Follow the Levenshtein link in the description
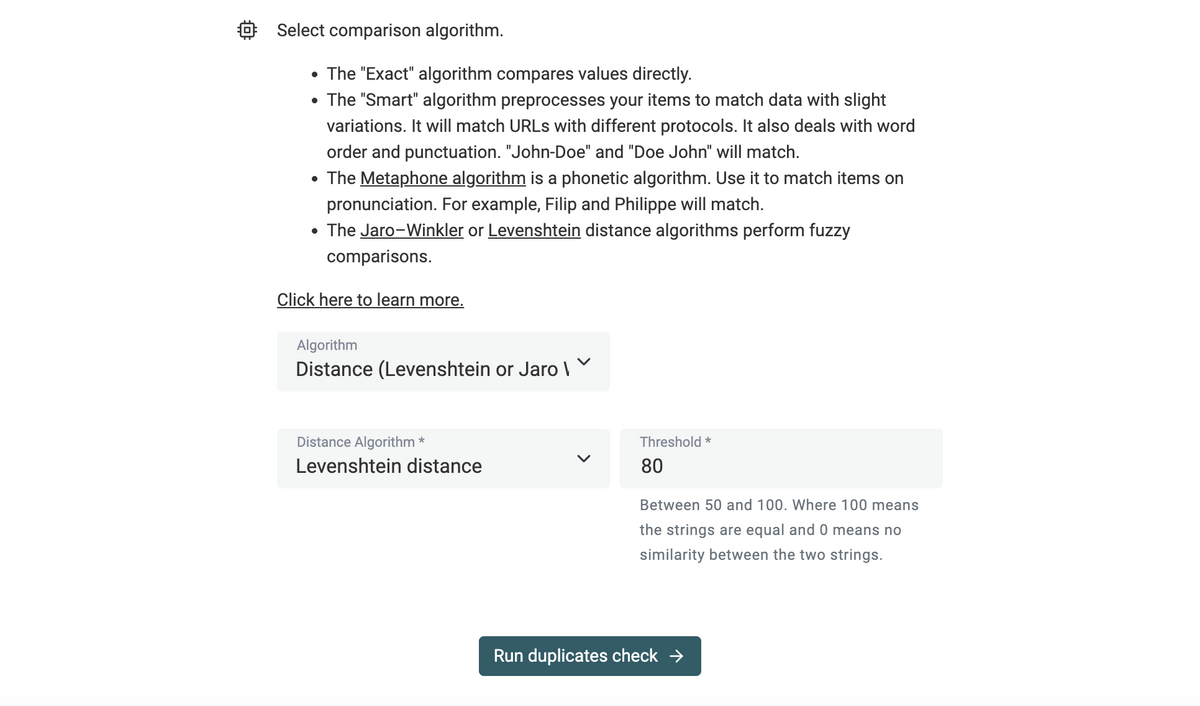 click(534, 230)
